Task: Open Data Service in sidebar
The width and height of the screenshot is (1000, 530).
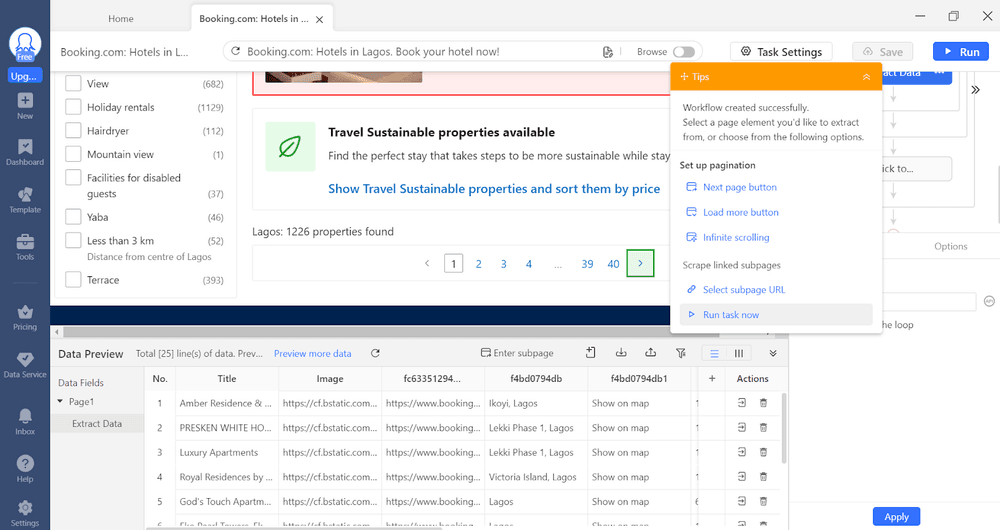Action: click(25, 365)
